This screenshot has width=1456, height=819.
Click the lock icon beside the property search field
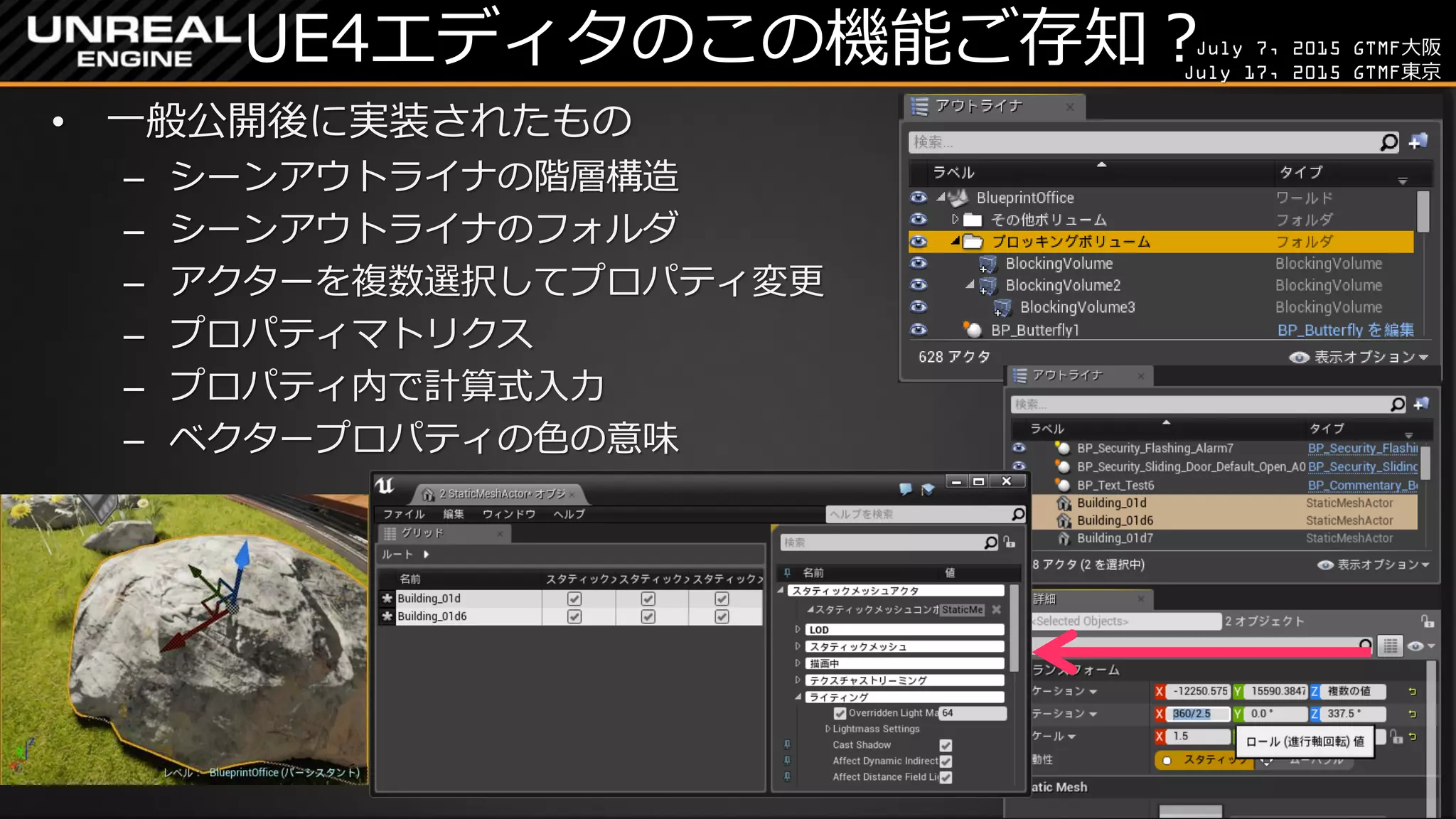point(1010,542)
